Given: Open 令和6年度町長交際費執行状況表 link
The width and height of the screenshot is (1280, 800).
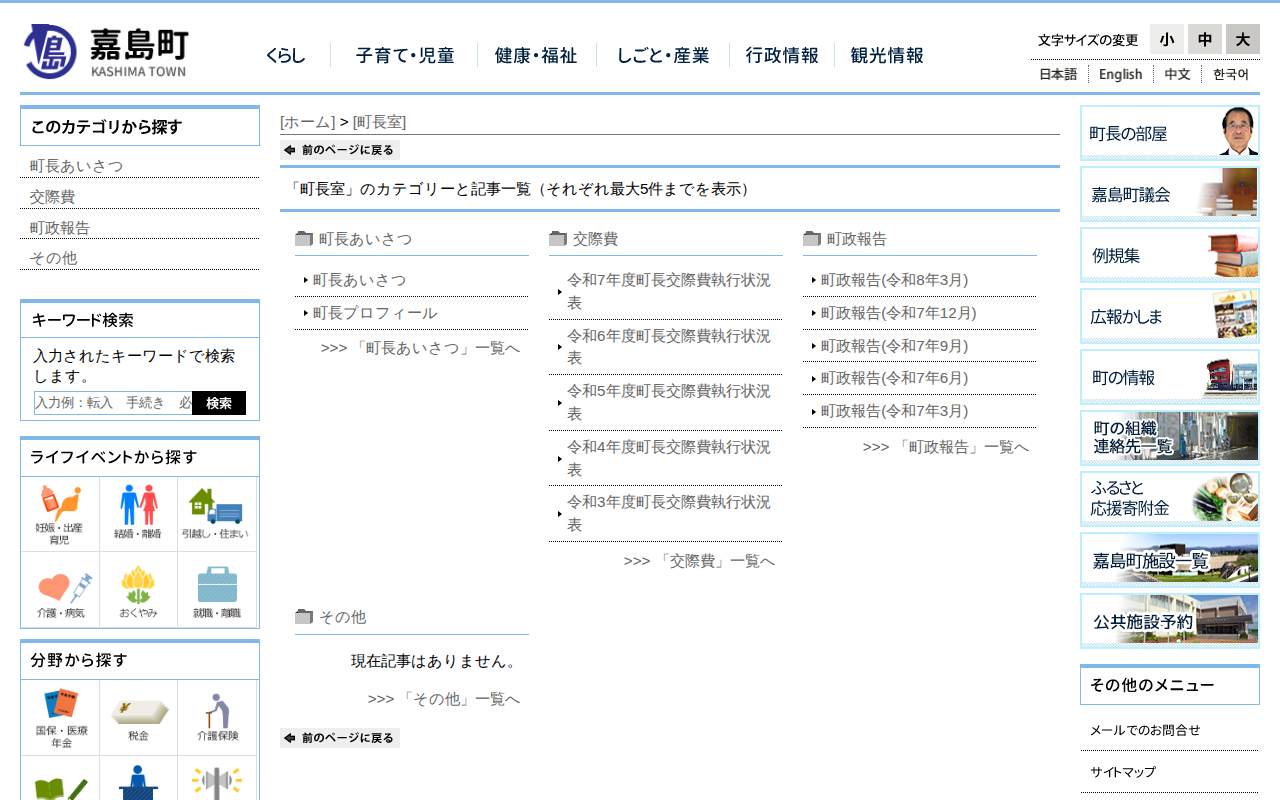Looking at the screenshot, I should click(x=669, y=347).
